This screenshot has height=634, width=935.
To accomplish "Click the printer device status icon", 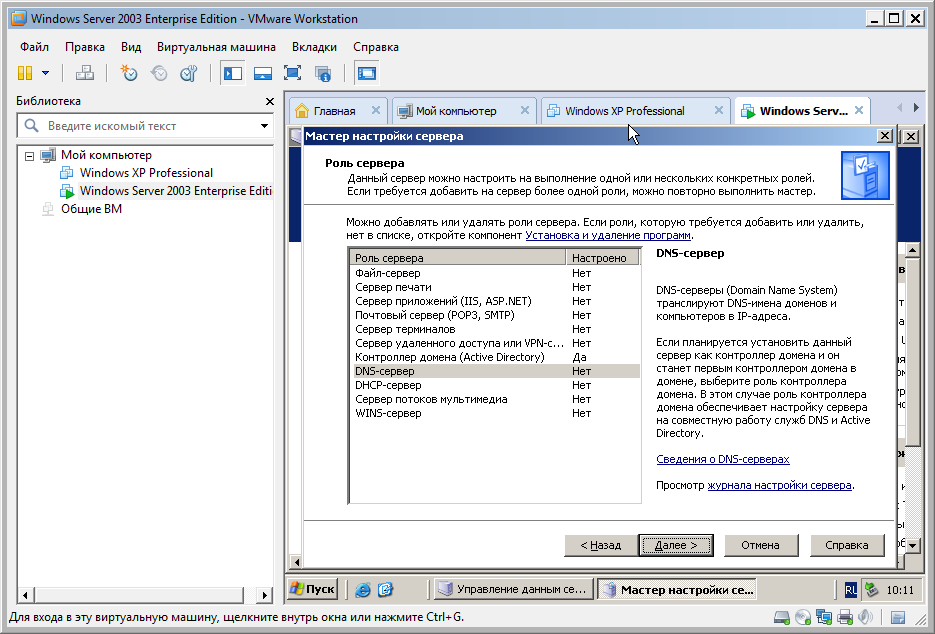I will 845,617.
